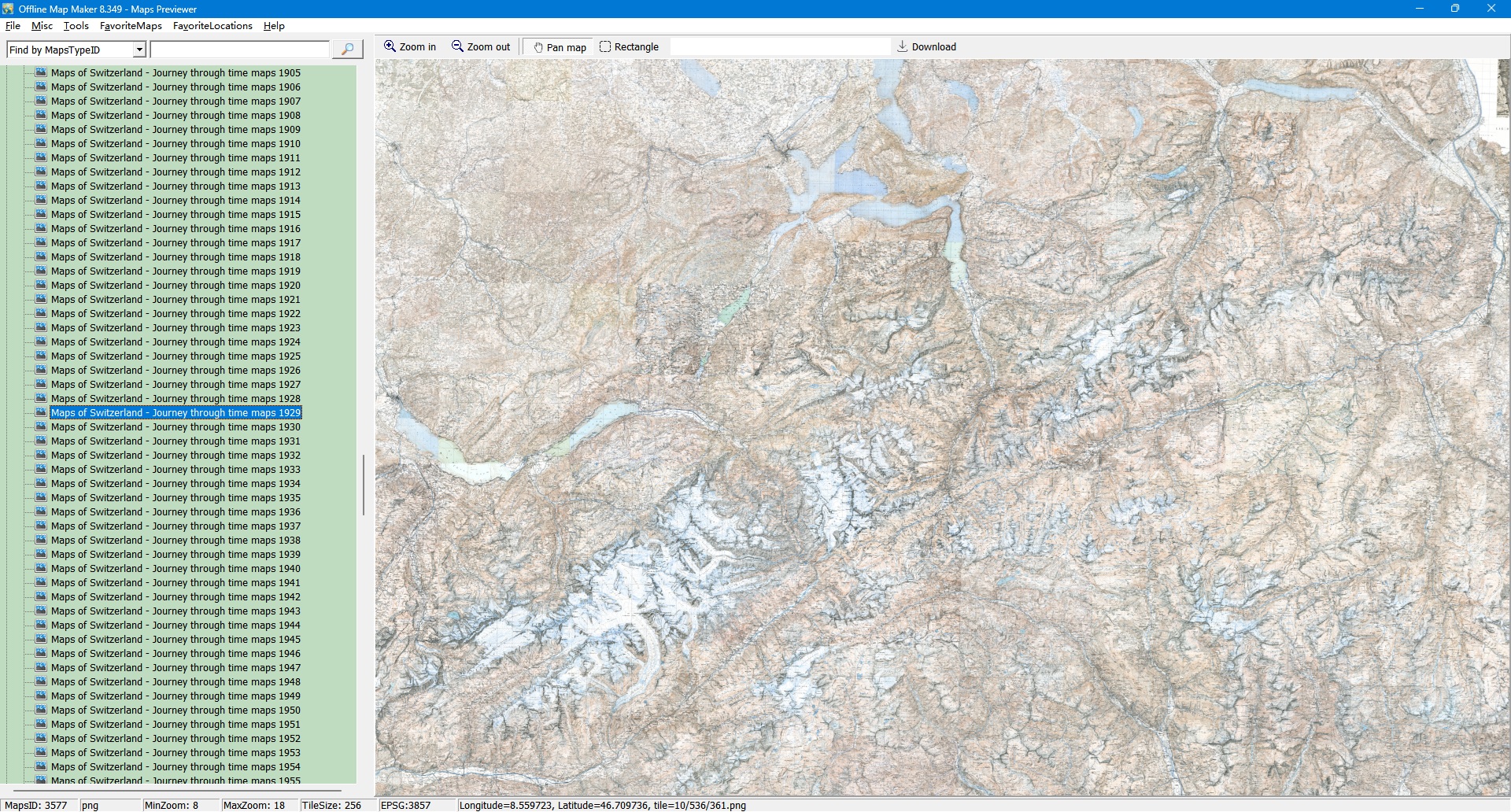Open the Find by MapsTypeID dropdown

click(139, 50)
